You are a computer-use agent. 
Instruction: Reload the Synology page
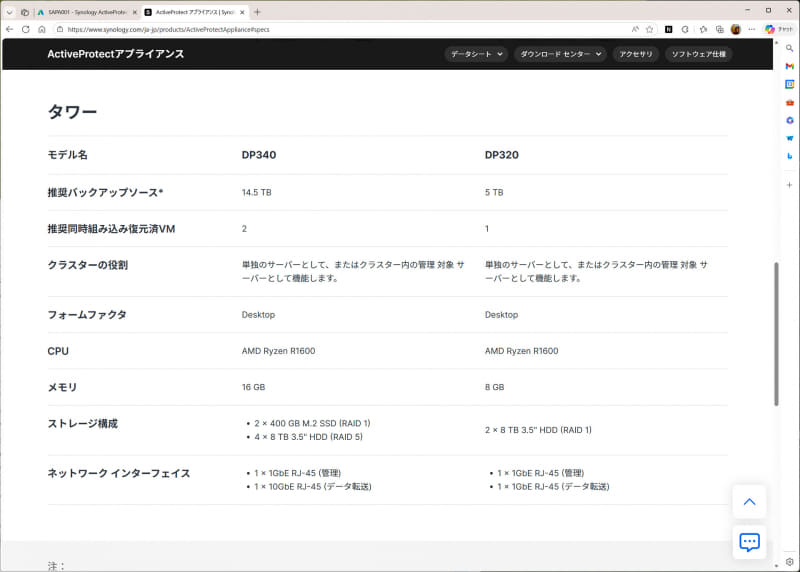click(26, 30)
